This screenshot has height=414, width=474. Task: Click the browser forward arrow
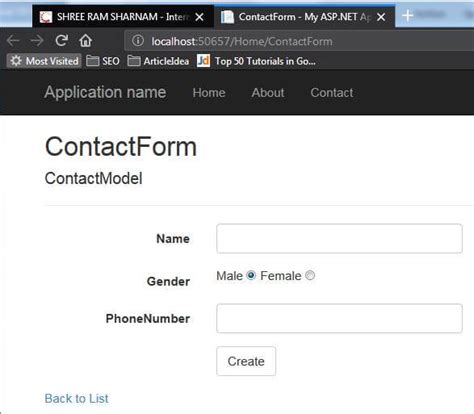(37, 41)
